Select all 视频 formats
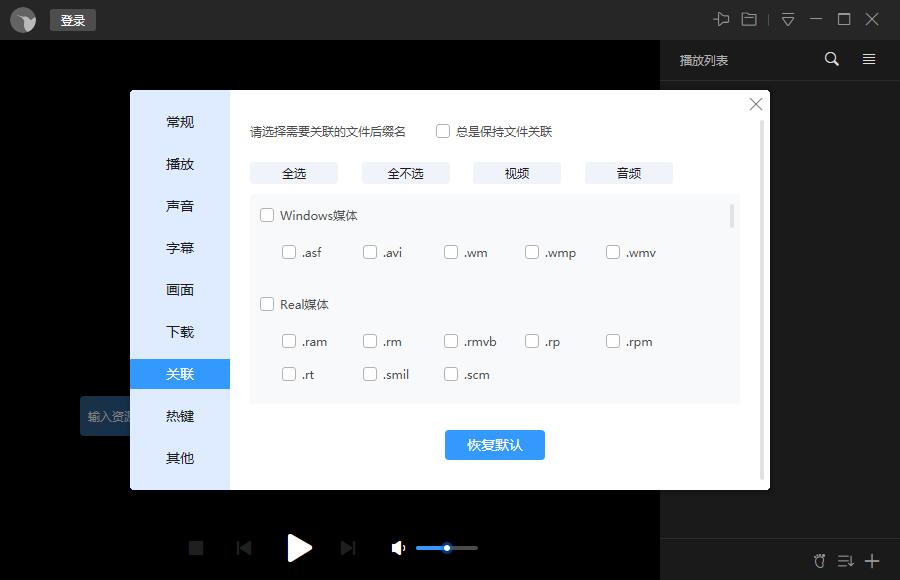Viewport: 900px width, 580px height. click(517, 172)
